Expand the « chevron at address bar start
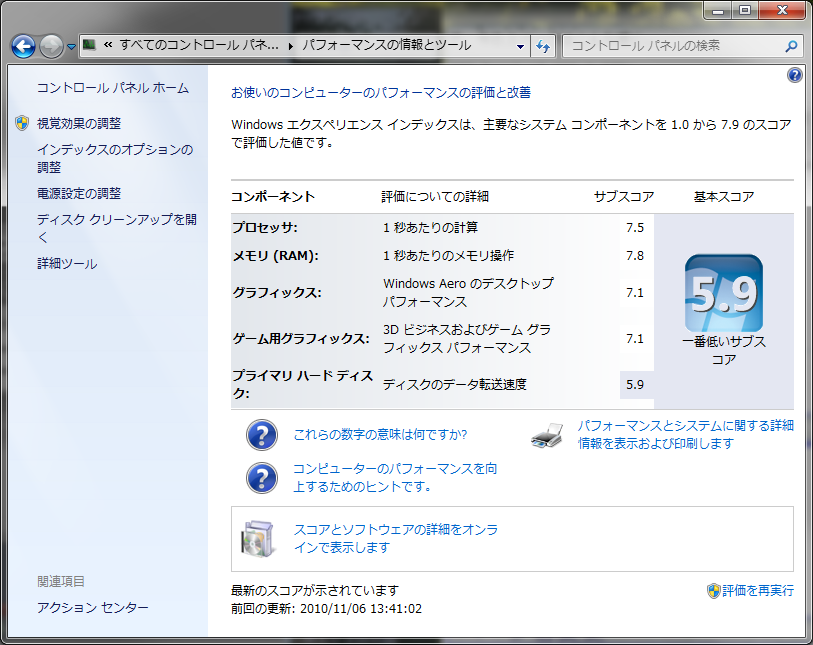Viewport: 813px width, 645px height. click(x=106, y=46)
